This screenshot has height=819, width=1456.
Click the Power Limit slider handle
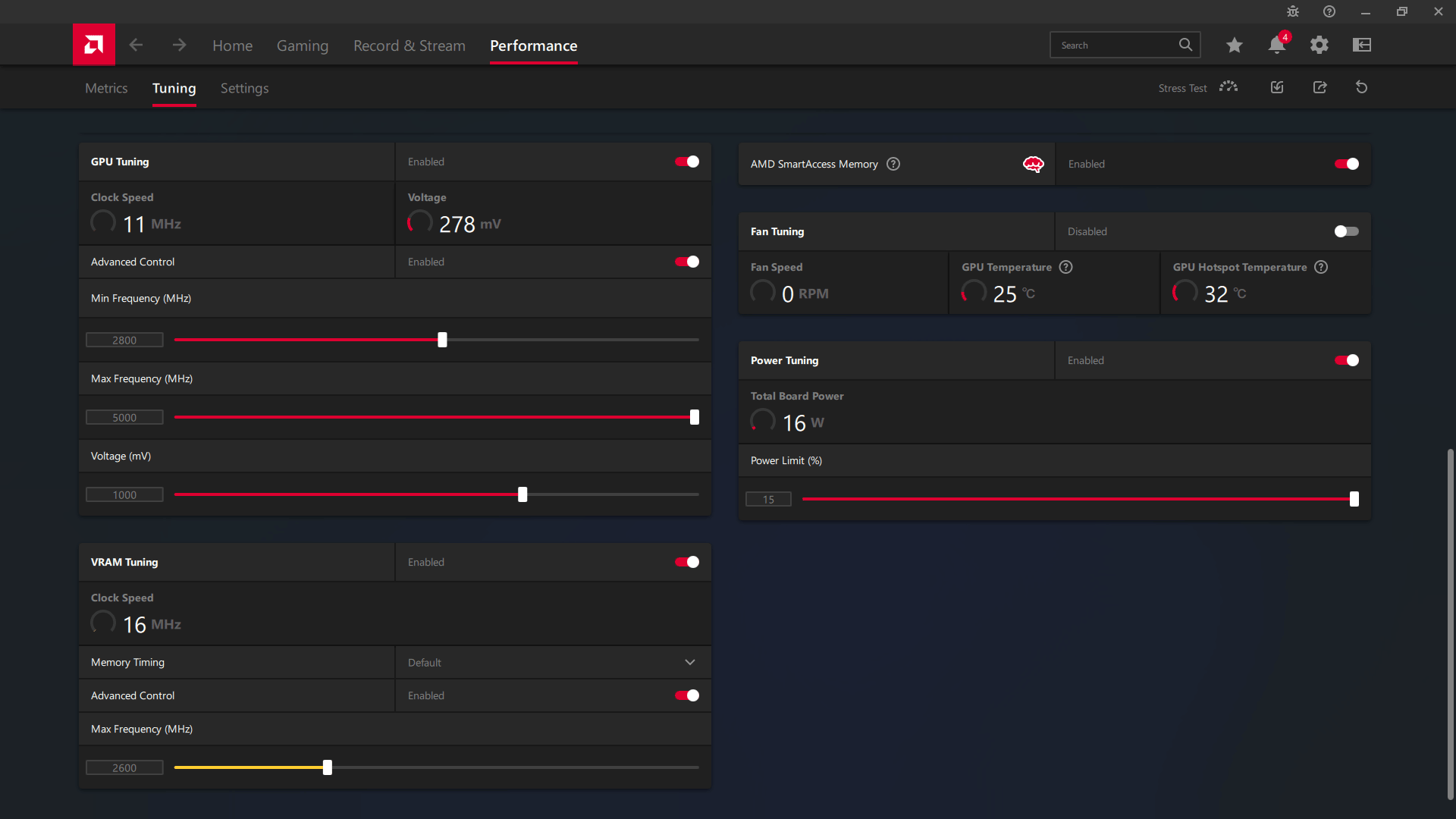pos(1354,499)
